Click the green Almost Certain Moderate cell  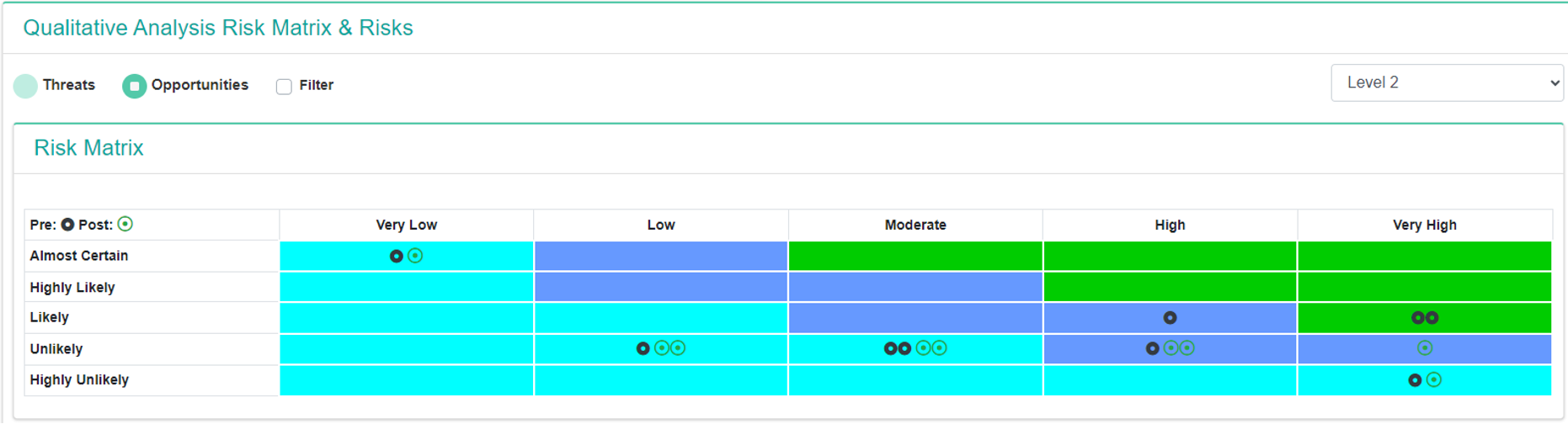click(915, 256)
